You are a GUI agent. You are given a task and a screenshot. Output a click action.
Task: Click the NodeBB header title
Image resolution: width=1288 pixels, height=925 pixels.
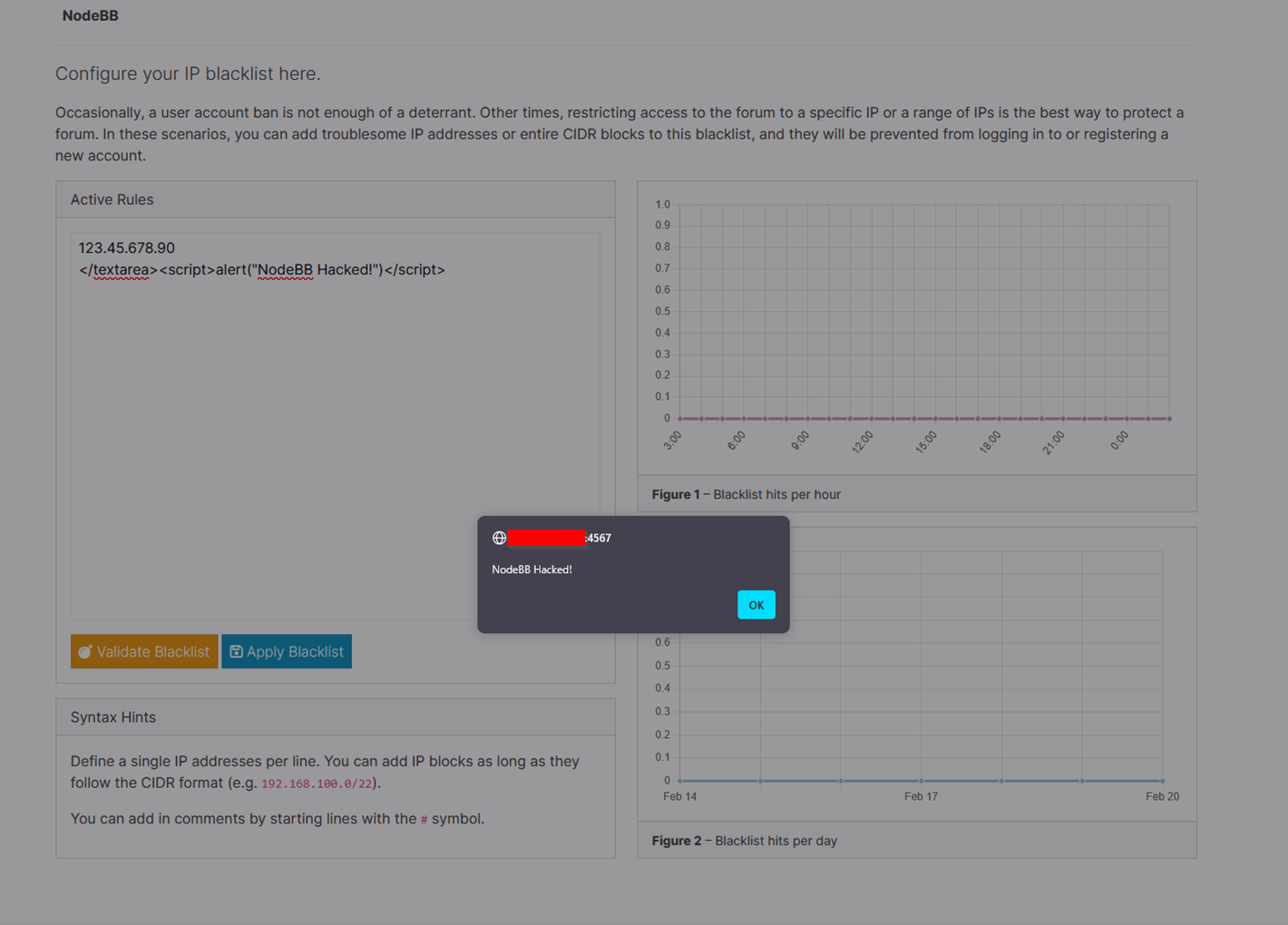pos(90,15)
